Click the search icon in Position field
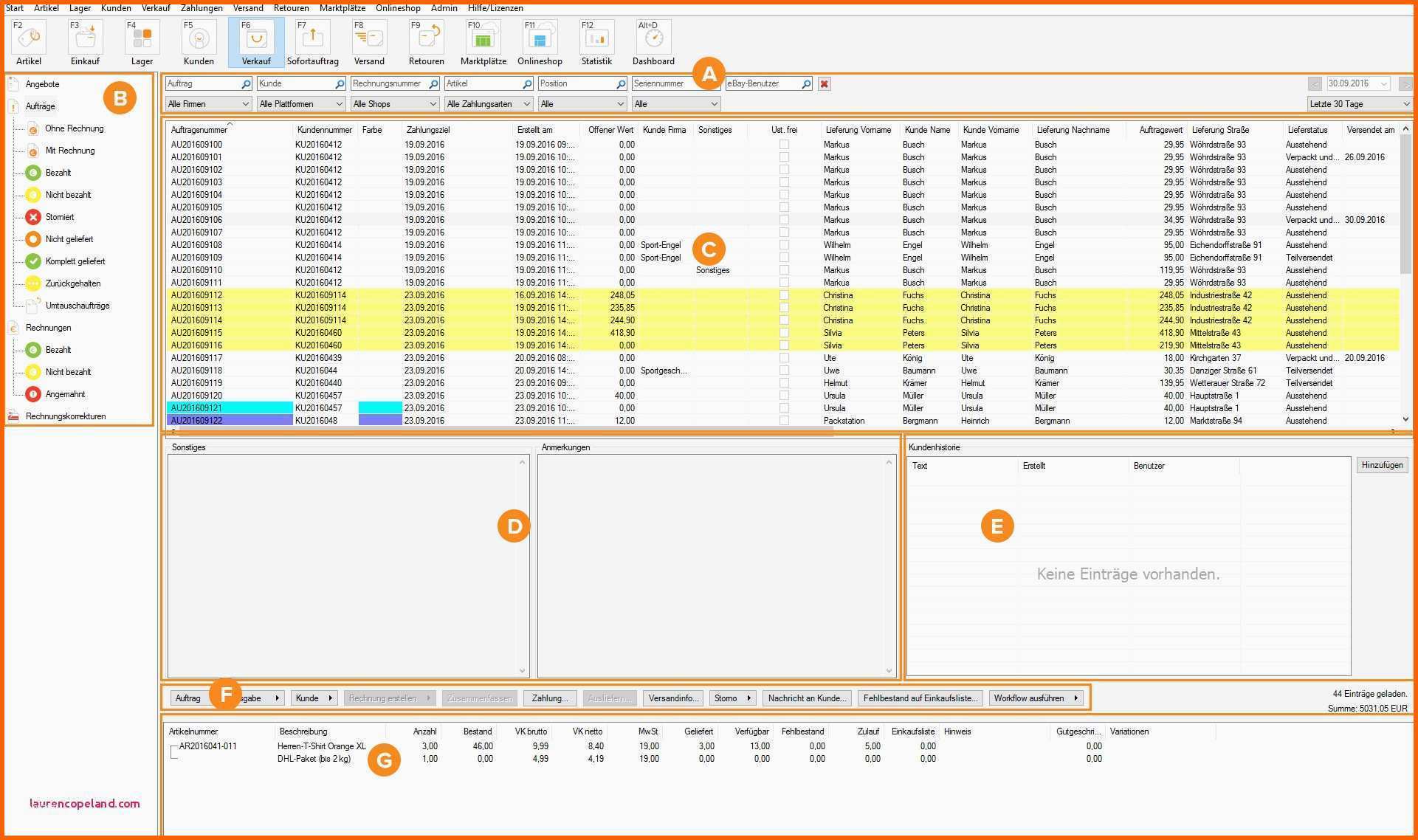1418x840 pixels. tap(621, 84)
